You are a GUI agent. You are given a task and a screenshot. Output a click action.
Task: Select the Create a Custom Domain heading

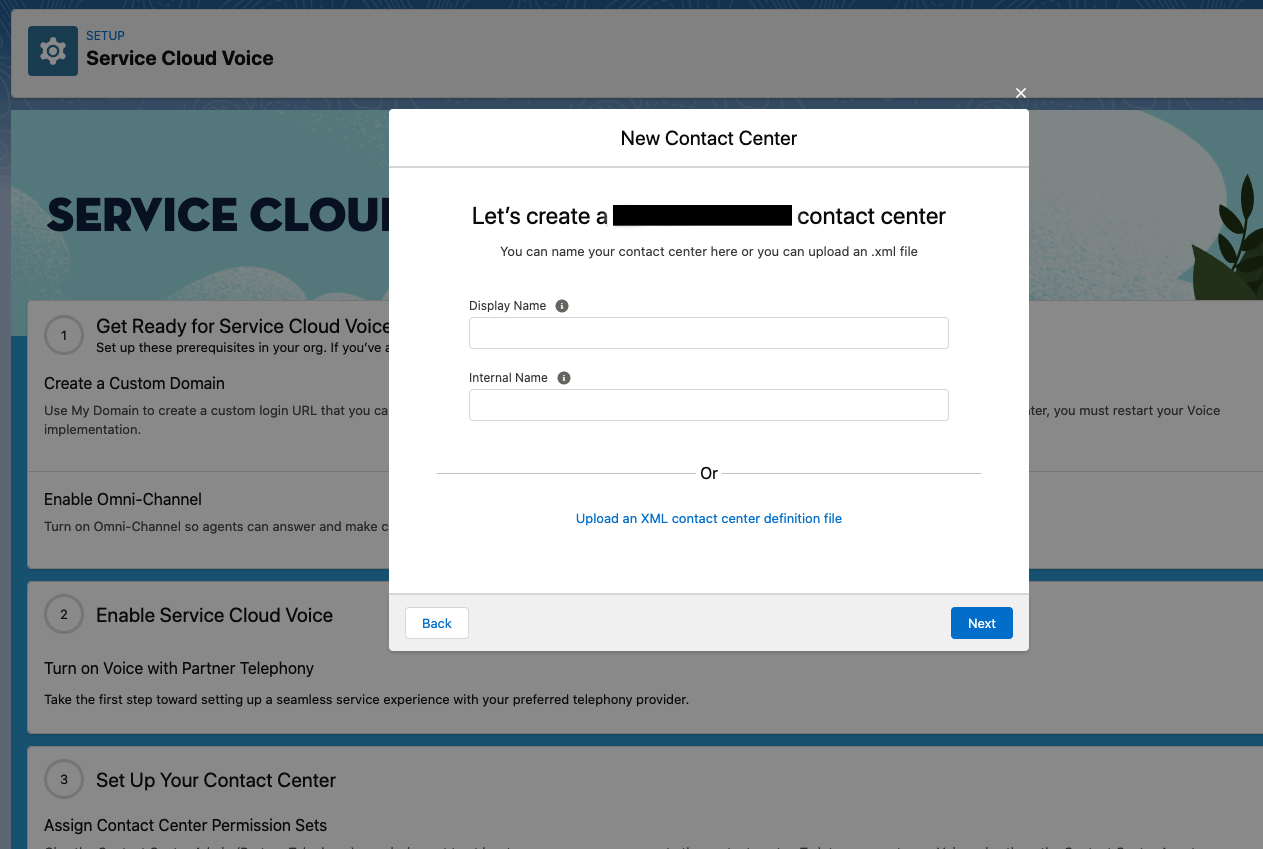(134, 383)
